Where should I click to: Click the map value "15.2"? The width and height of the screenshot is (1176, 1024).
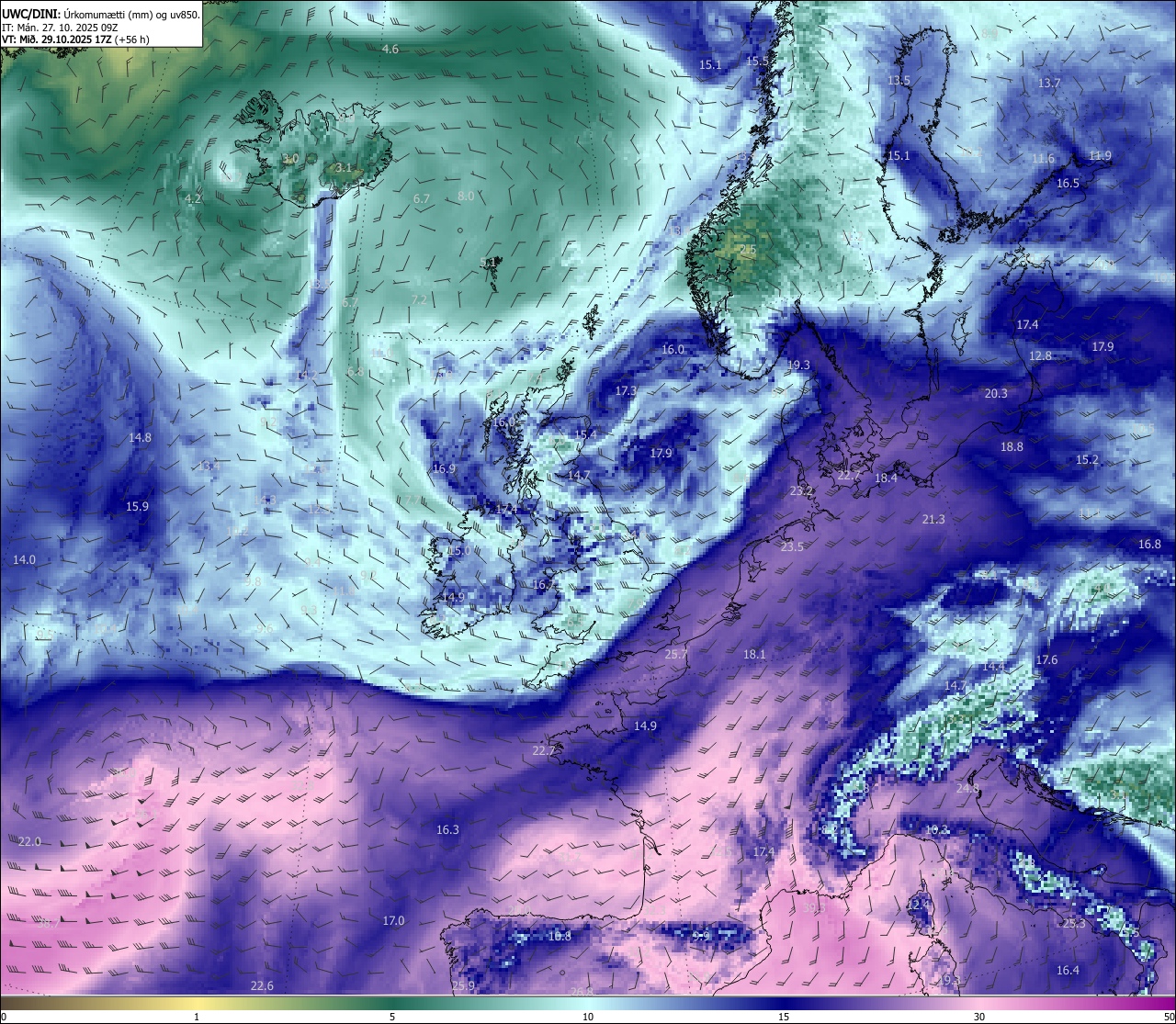(1087, 460)
